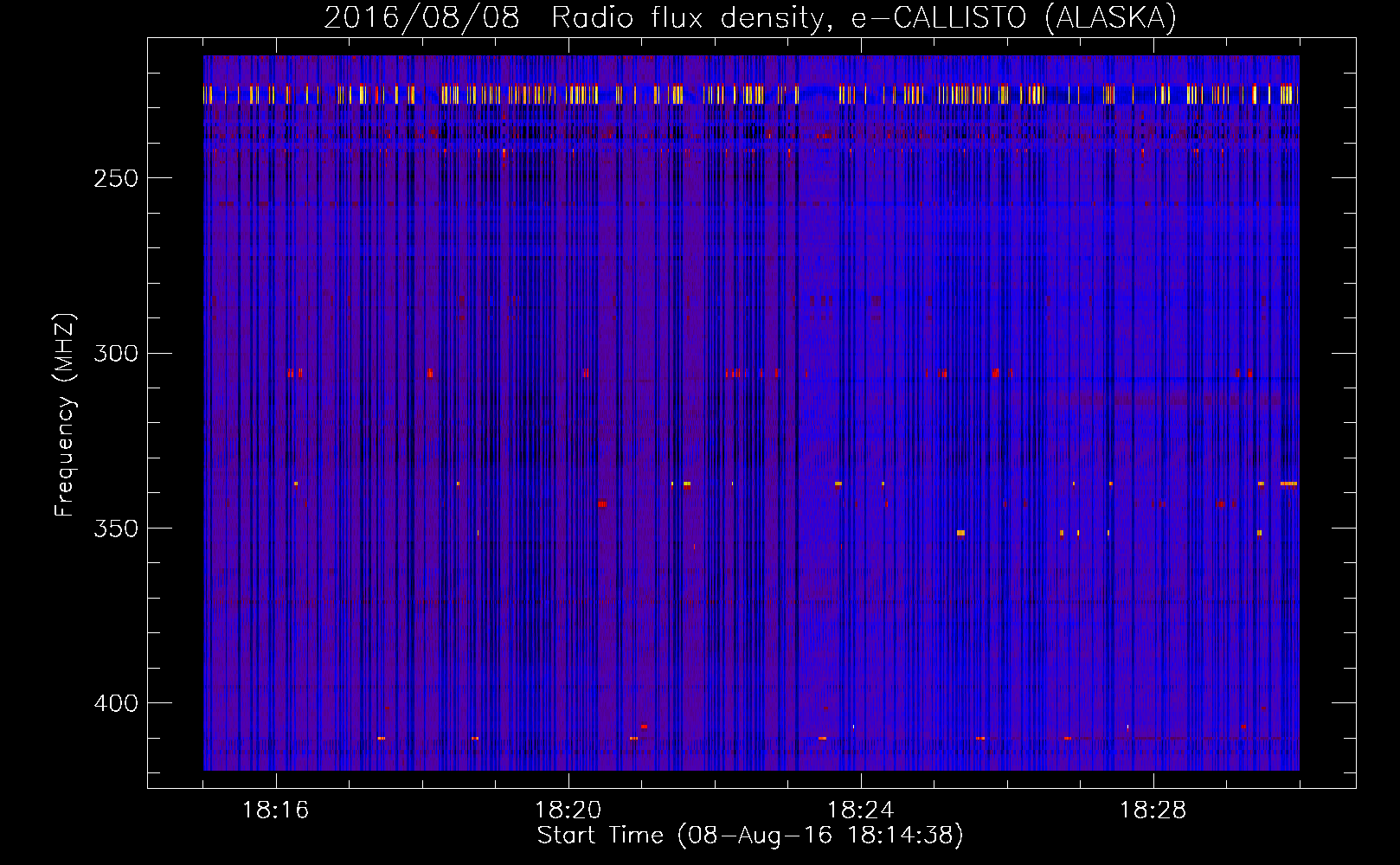Click the ALASKA station name in title
Viewport: 1400px width, 865px height.
tap(1110, 17)
